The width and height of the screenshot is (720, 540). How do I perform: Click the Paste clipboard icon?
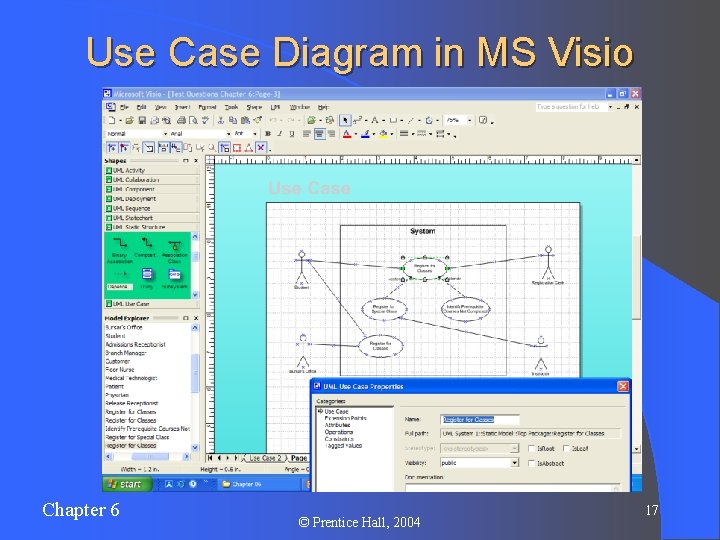tap(245, 120)
